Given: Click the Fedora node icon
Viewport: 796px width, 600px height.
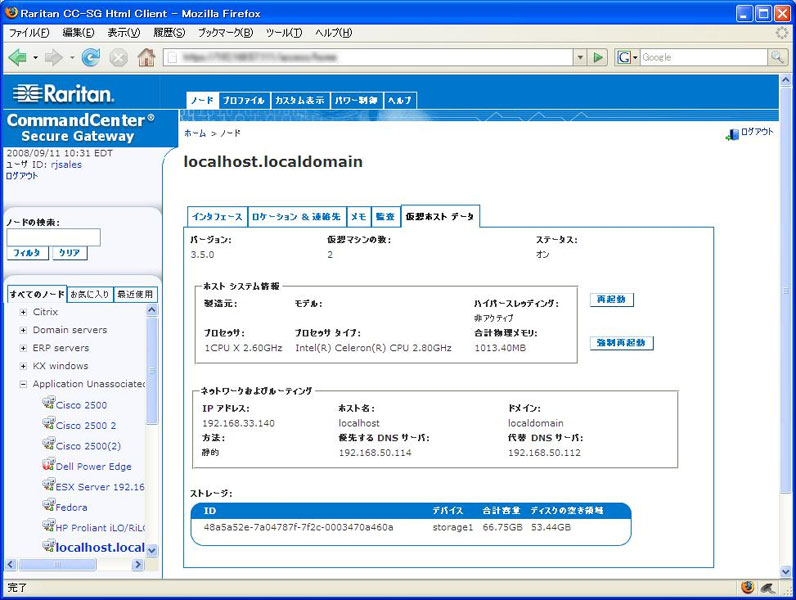Looking at the screenshot, I should click(x=48, y=505).
